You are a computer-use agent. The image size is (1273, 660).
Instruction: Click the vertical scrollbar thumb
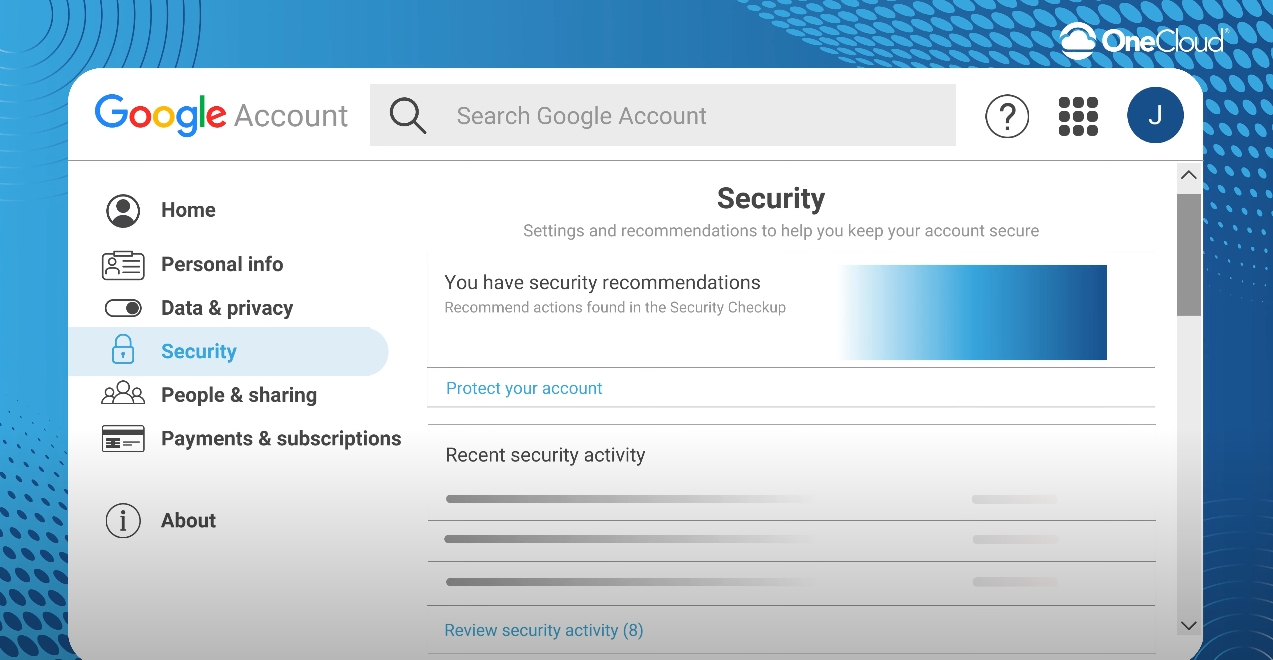pyautogui.click(x=1189, y=255)
